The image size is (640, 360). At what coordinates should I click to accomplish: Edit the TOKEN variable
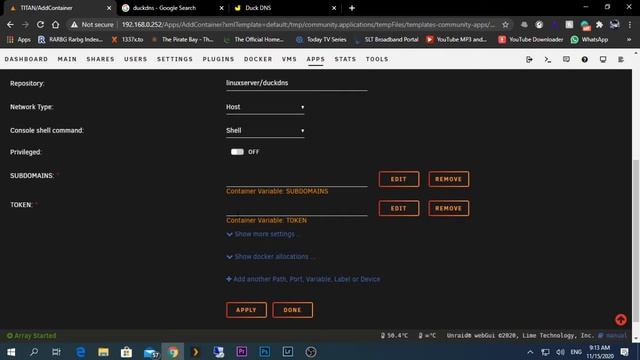(x=398, y=208)
